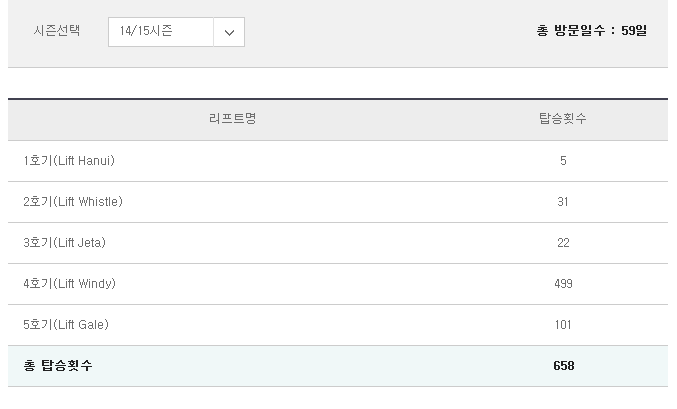Click the ride count 22 for Lift Jeta
The width and height of the screenshot is (677, 409).
563,243
